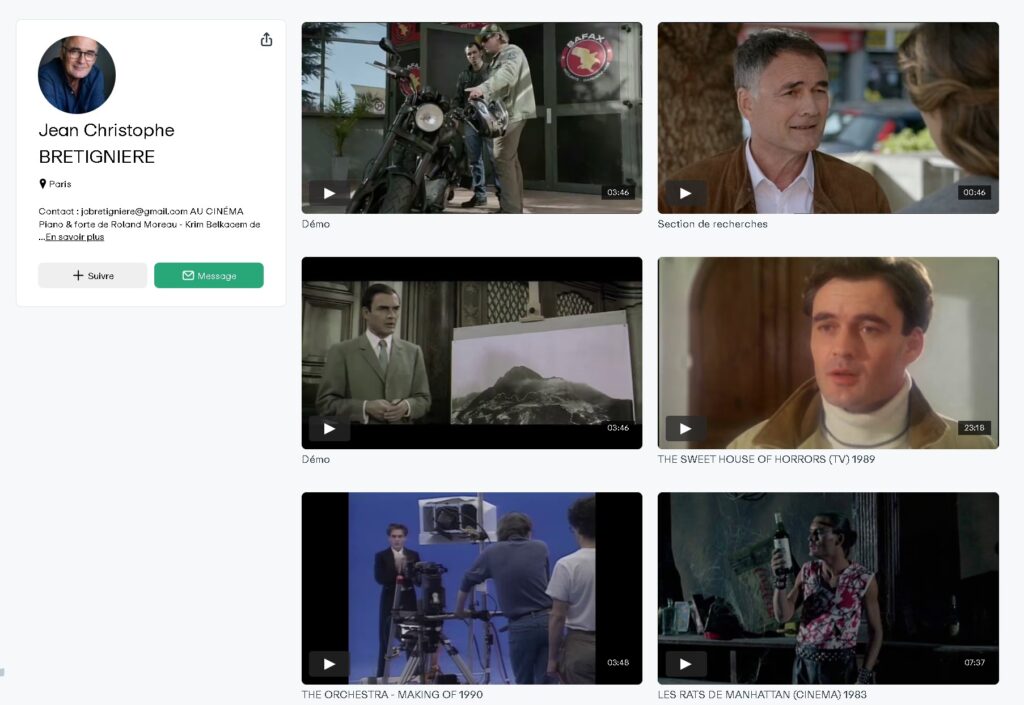Click the Paris location pin icon
This screenshot has width=1024, height=705.
click(x=43, y=184)
